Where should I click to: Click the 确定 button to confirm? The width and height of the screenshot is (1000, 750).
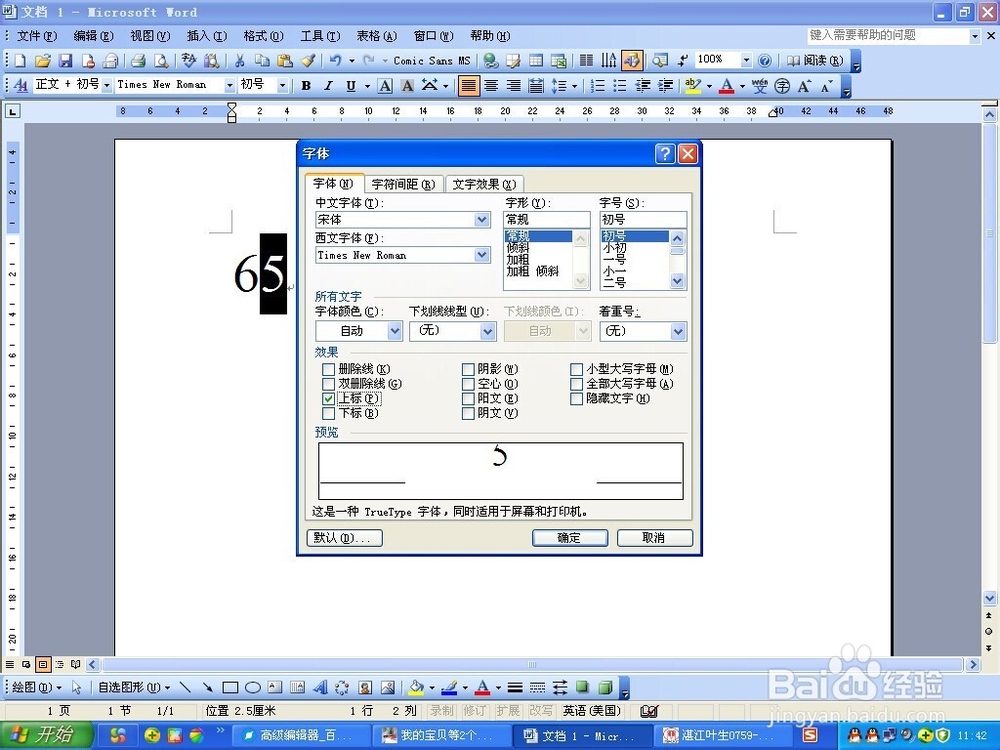569,537
